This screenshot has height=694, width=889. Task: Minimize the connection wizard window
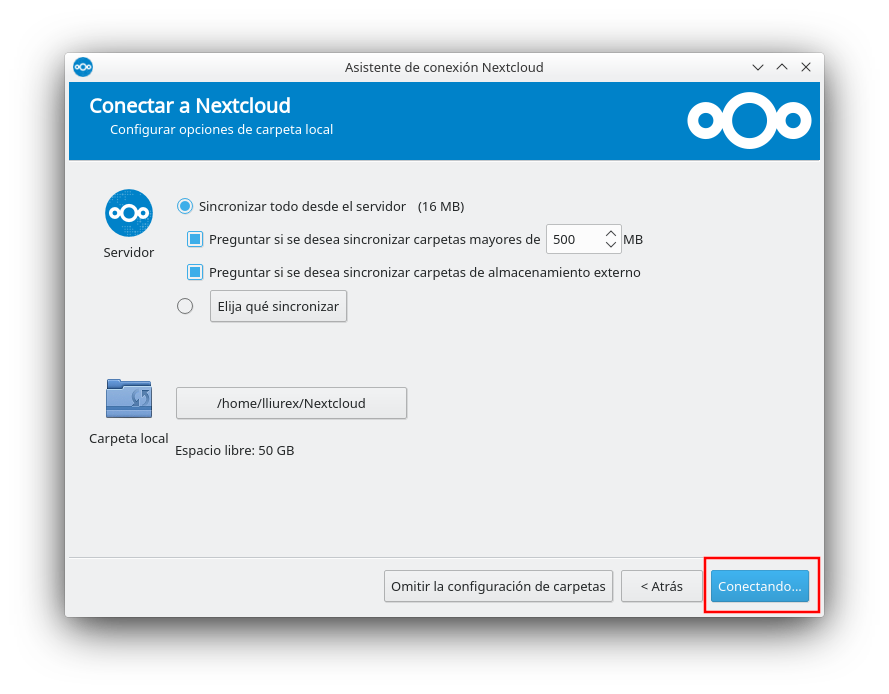[x=759, y=67]
